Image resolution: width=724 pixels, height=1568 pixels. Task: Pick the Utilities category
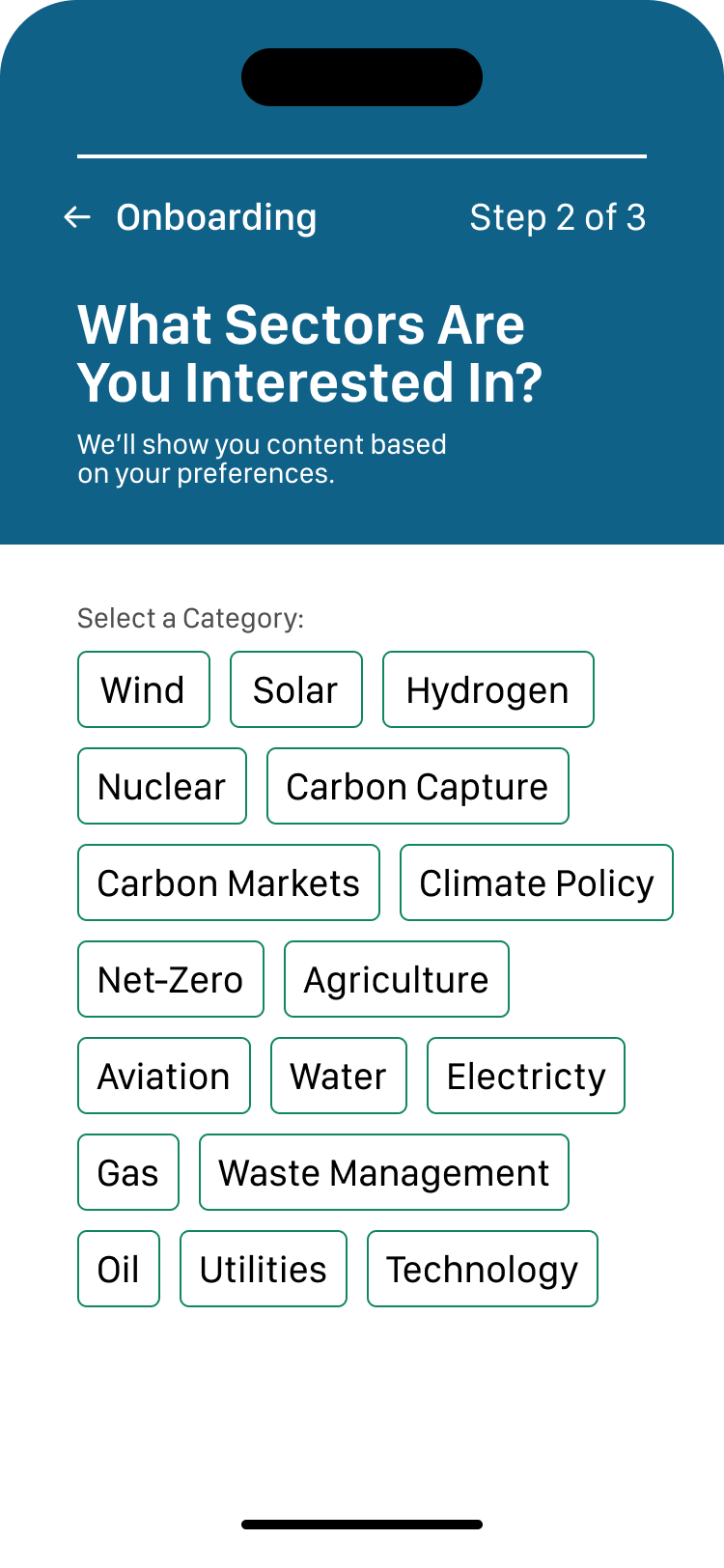[264, 1269]
